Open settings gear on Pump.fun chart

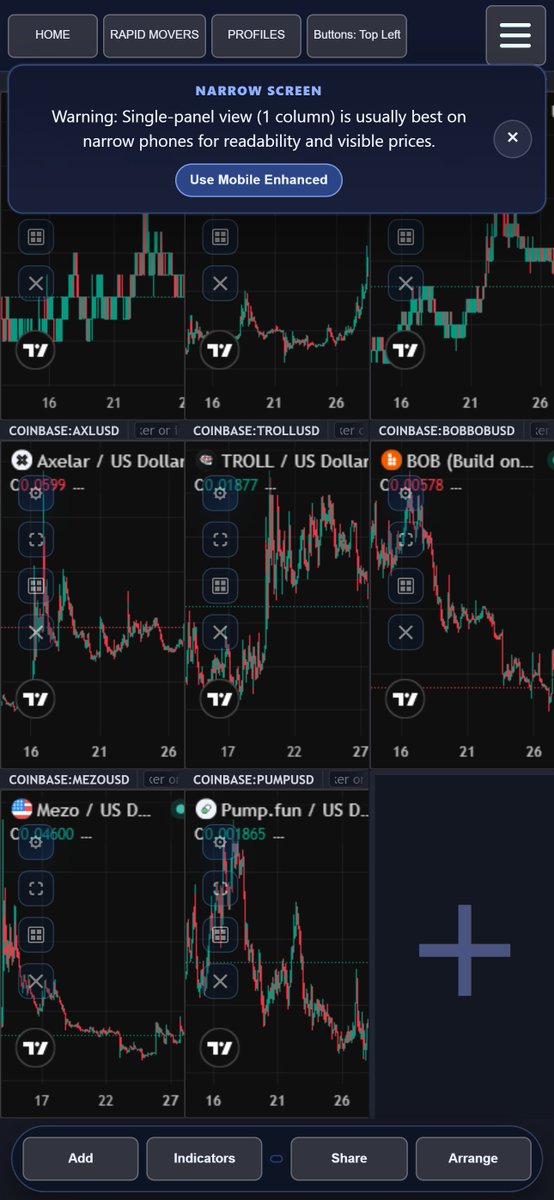(x=220, y=842)
